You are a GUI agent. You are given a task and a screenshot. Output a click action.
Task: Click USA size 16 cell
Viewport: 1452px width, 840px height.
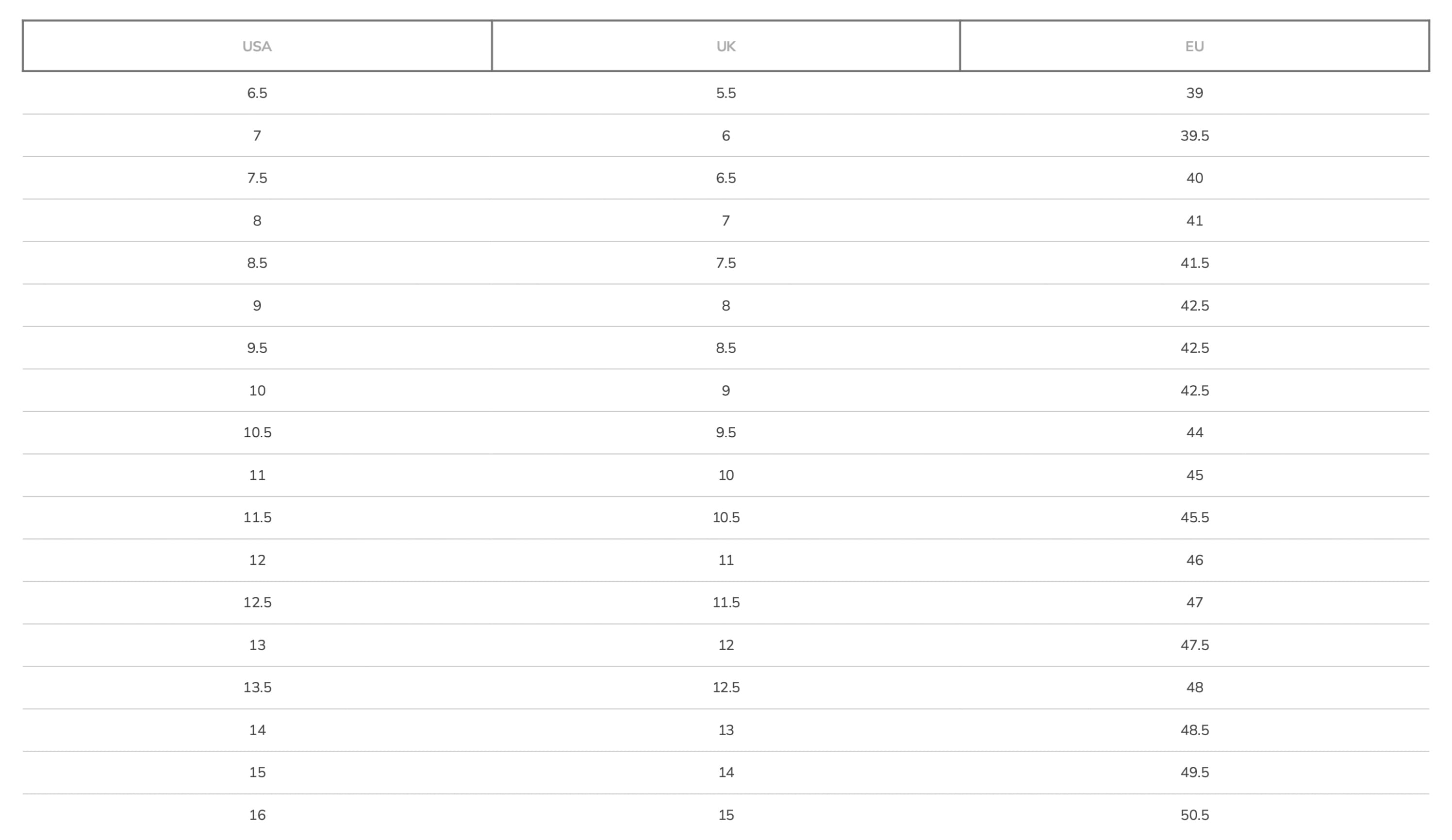pos(257,815)
